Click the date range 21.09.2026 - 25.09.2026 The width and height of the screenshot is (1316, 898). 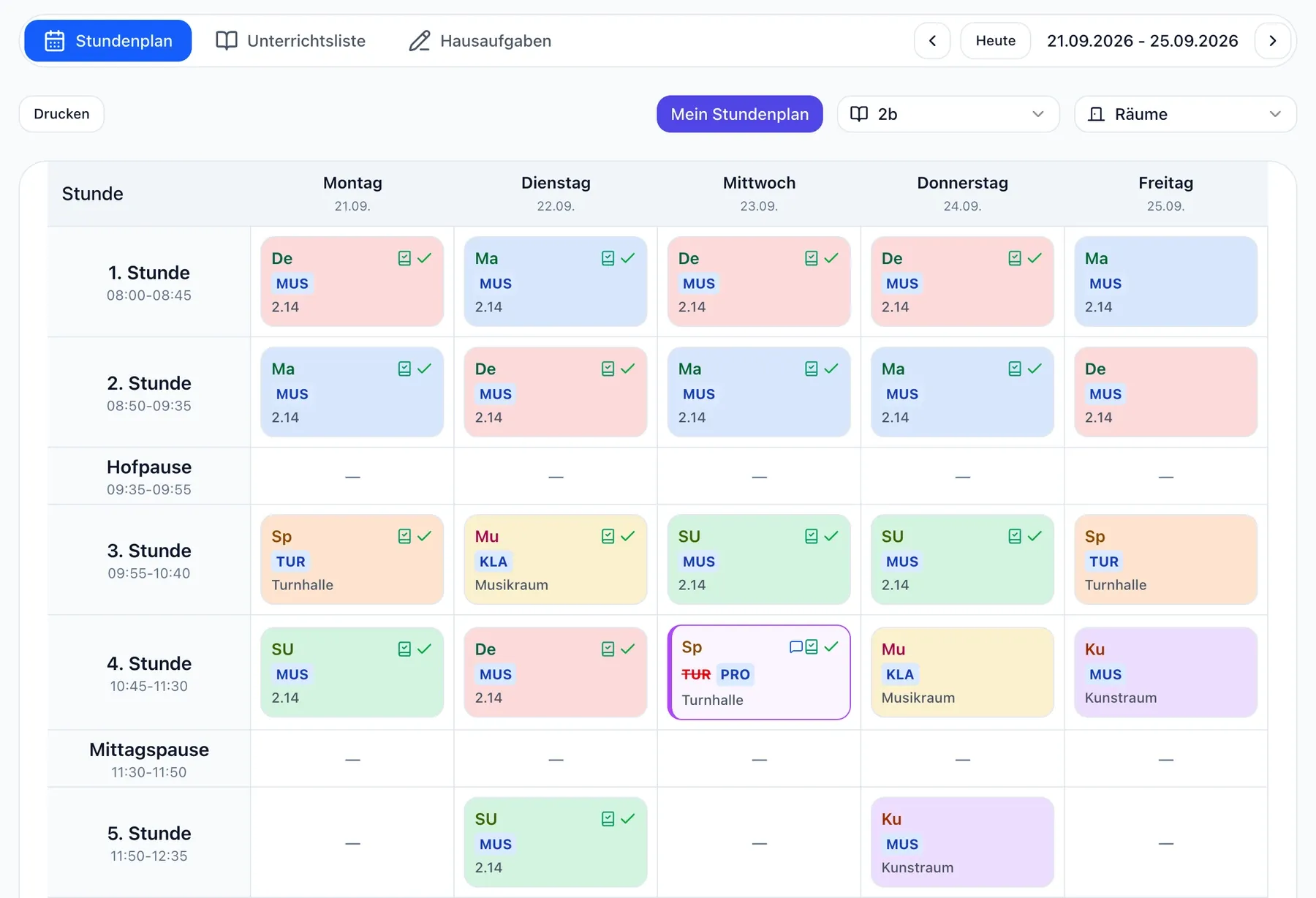point(1142,41)
